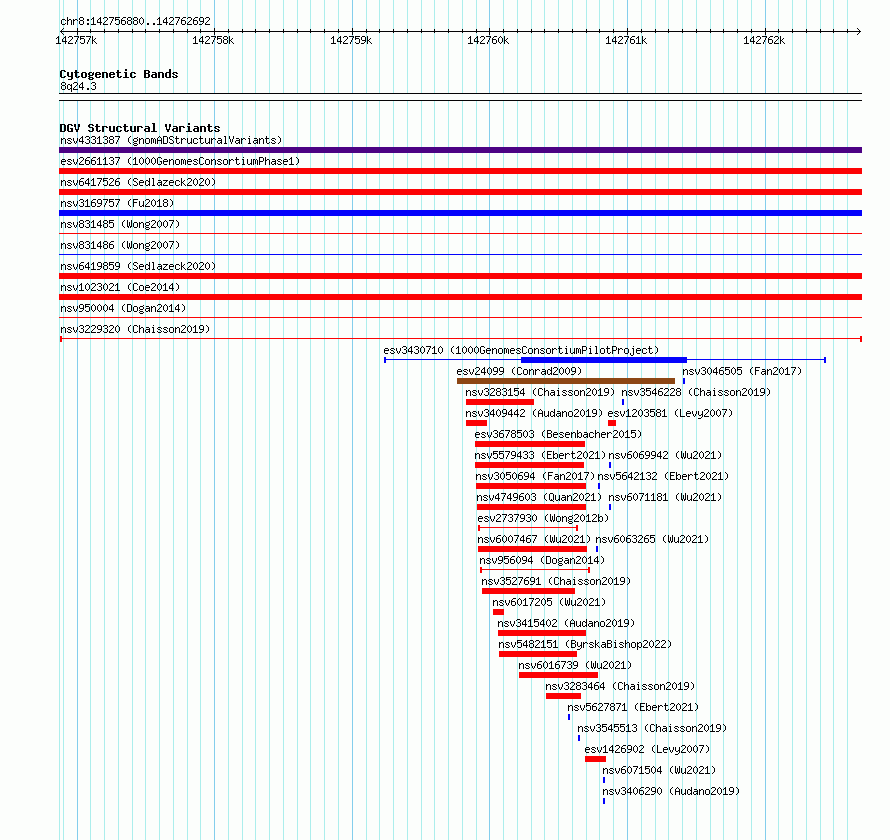Open the nsv3229320 Chaisson2019 variant label
Image resolution: width=890 pixels, height=840 pixels.
coord(135,329)
